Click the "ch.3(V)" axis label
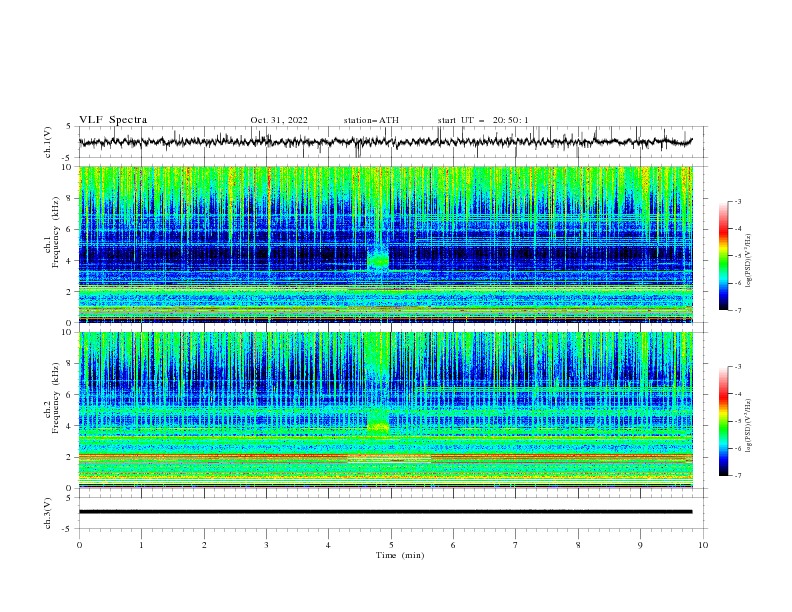 click(x=48, y=513)
